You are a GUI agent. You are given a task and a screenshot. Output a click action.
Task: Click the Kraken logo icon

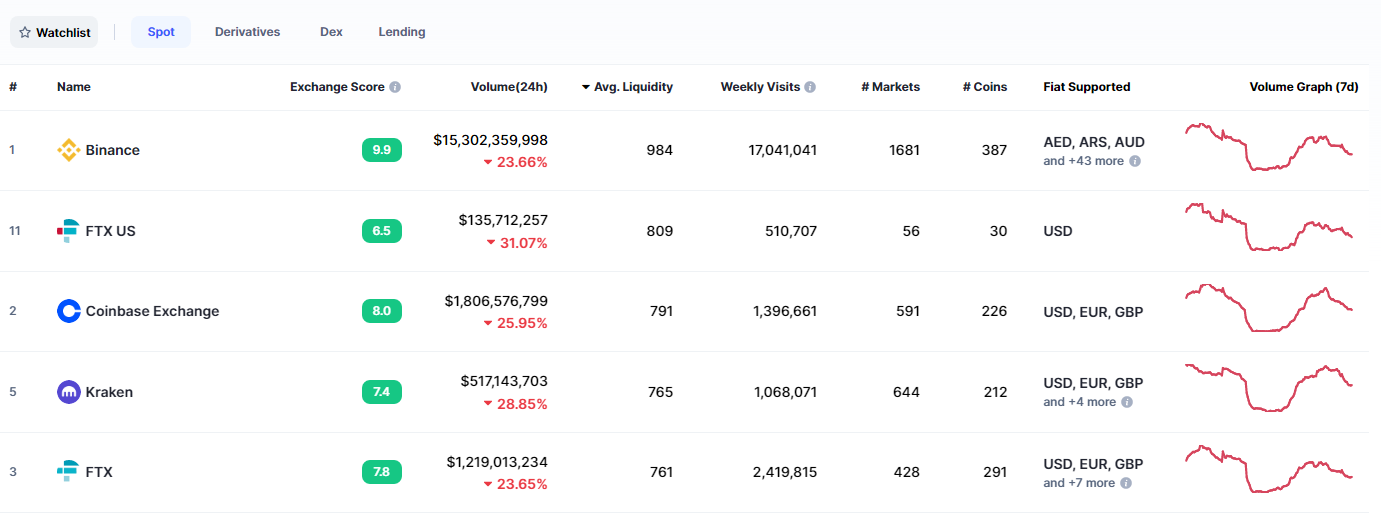click(68, 392)
